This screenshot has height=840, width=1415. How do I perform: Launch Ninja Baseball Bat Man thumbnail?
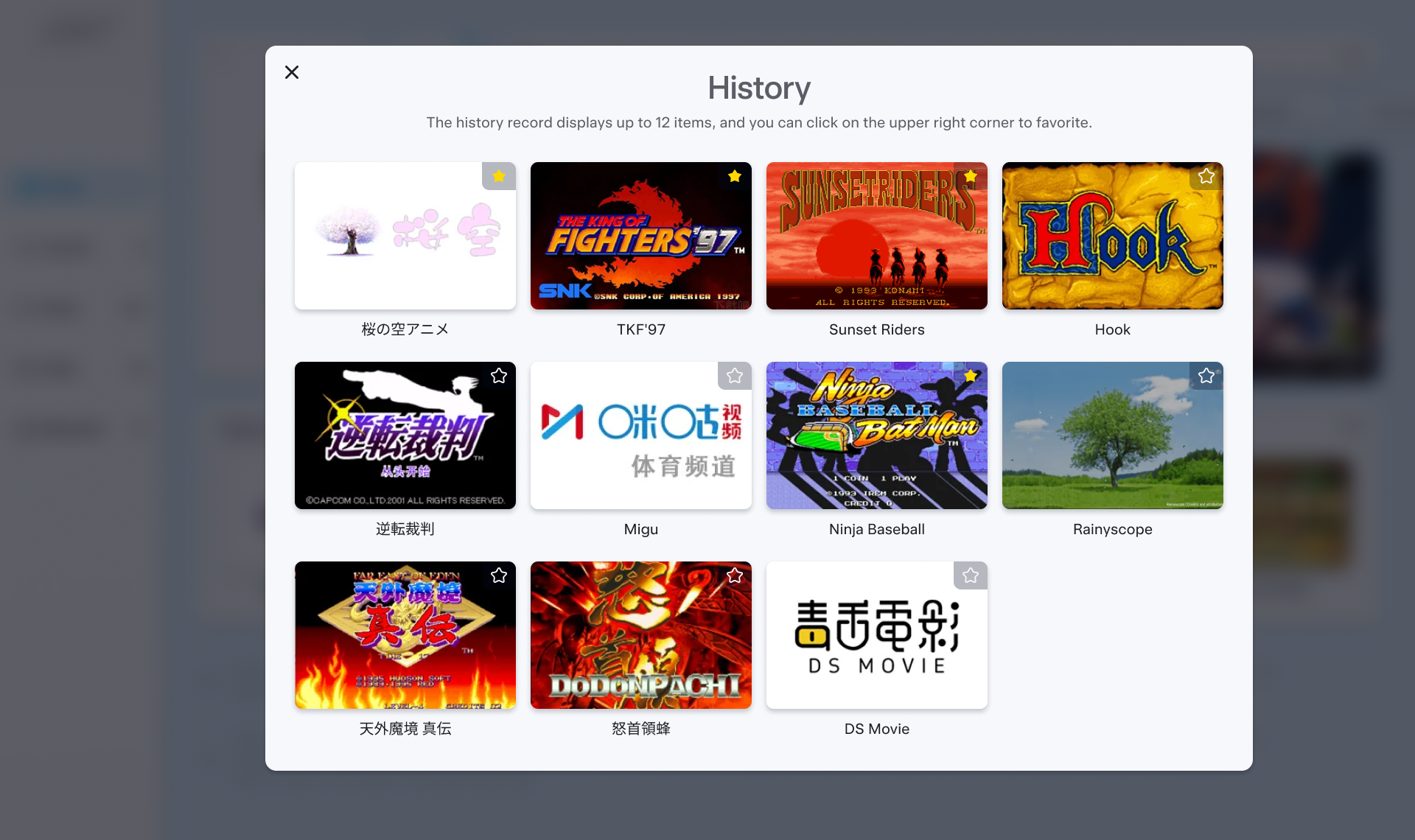click(x=877, y=435)
